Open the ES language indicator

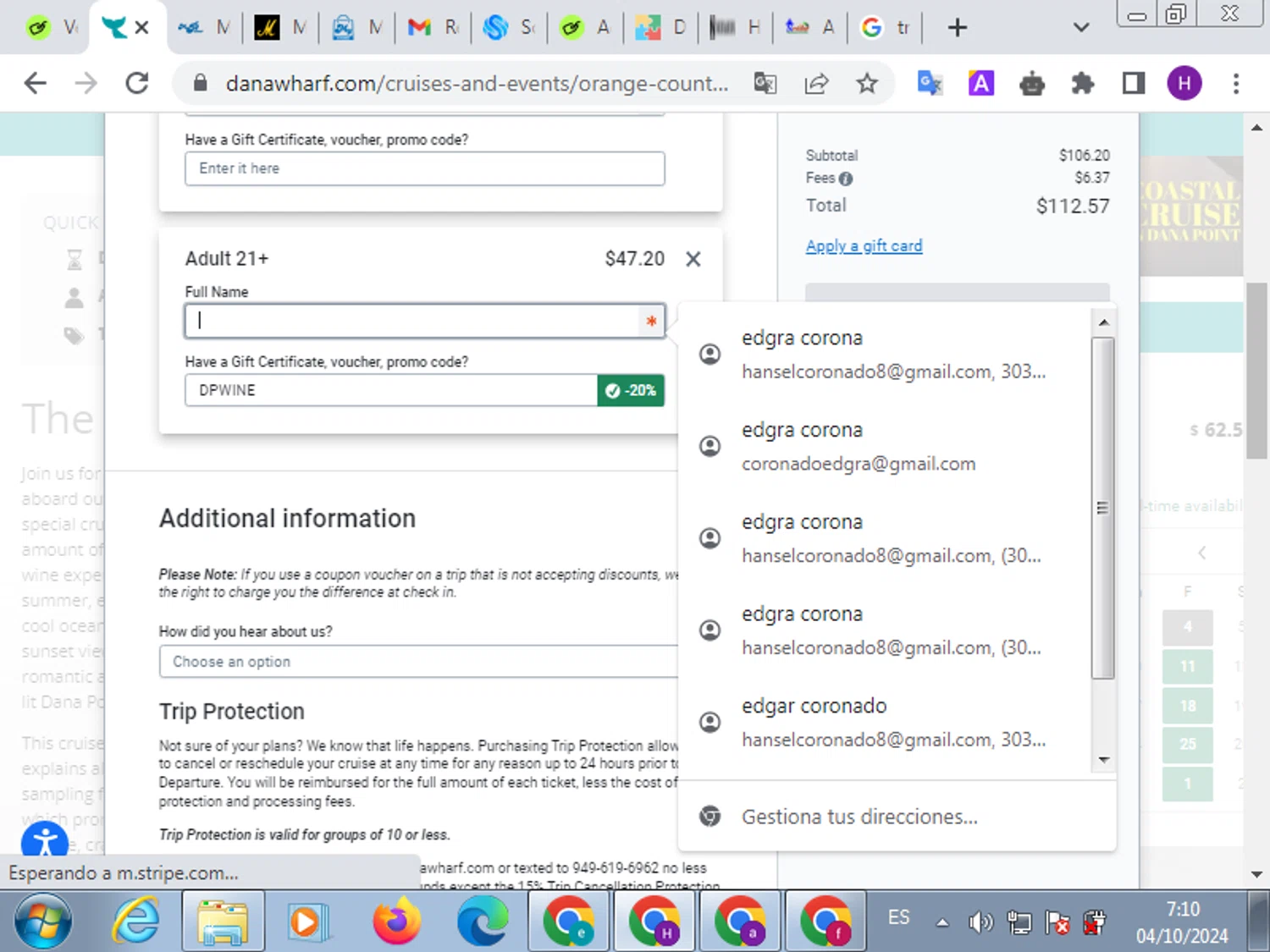[x=899, y=917]
